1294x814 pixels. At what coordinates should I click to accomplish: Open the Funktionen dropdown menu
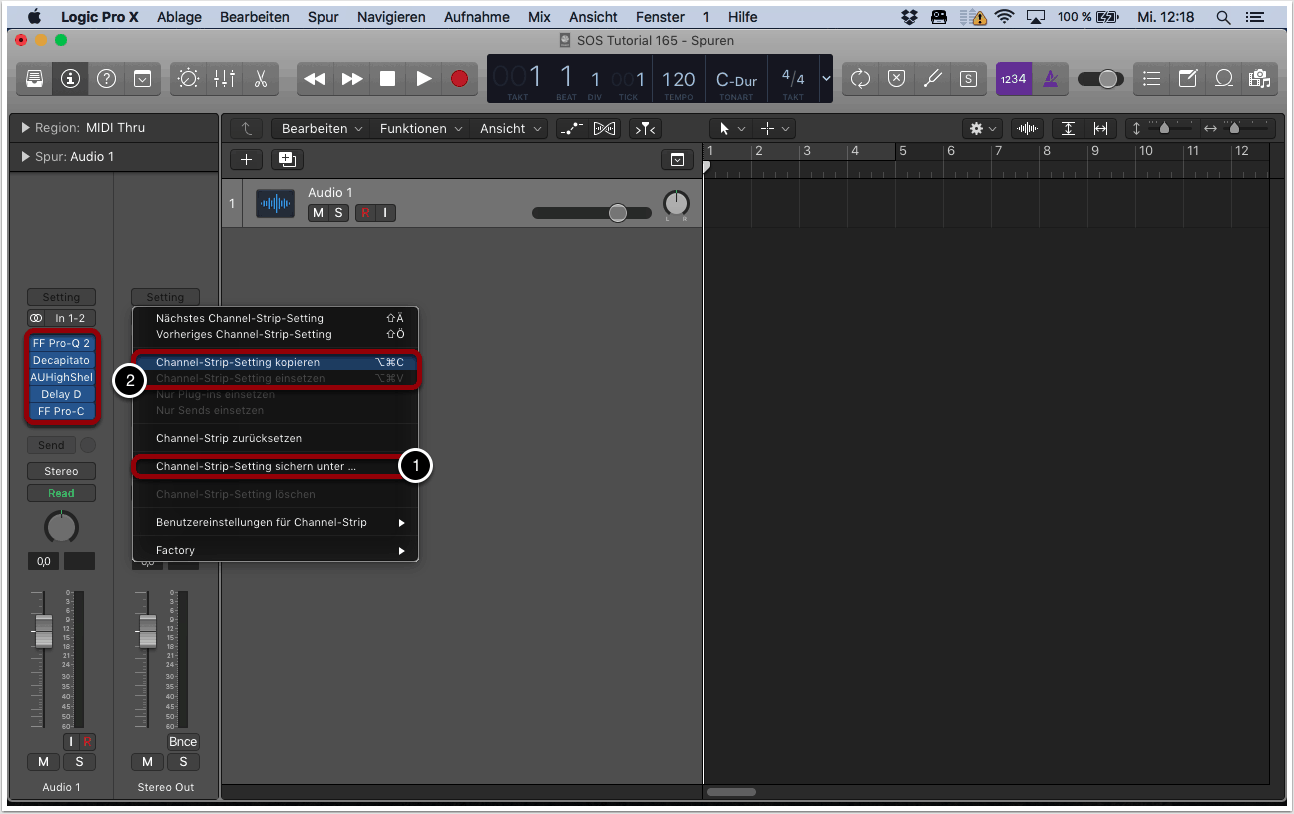(420, 128)
